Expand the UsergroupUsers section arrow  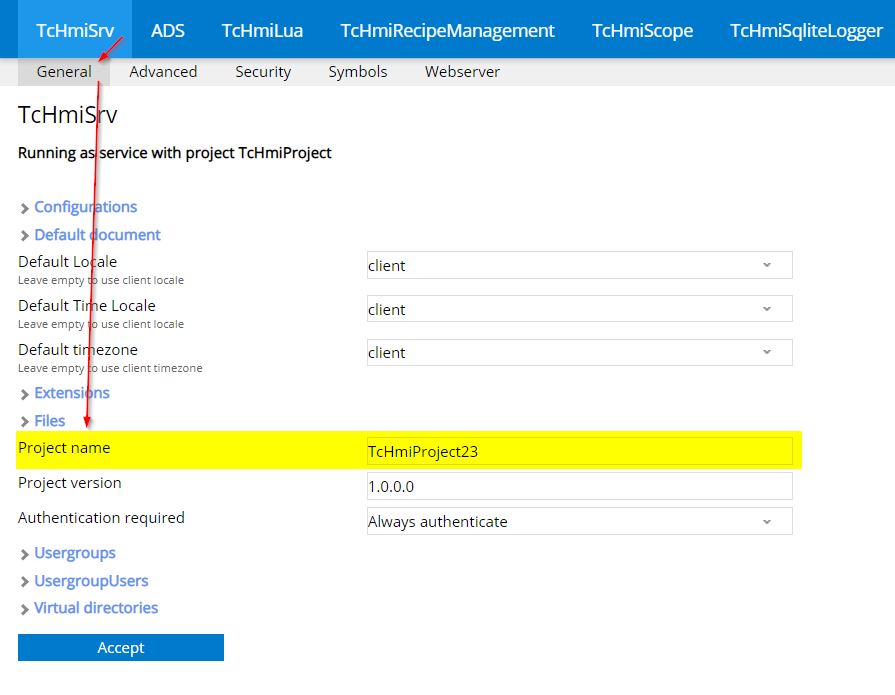click(x=25, y=581)
